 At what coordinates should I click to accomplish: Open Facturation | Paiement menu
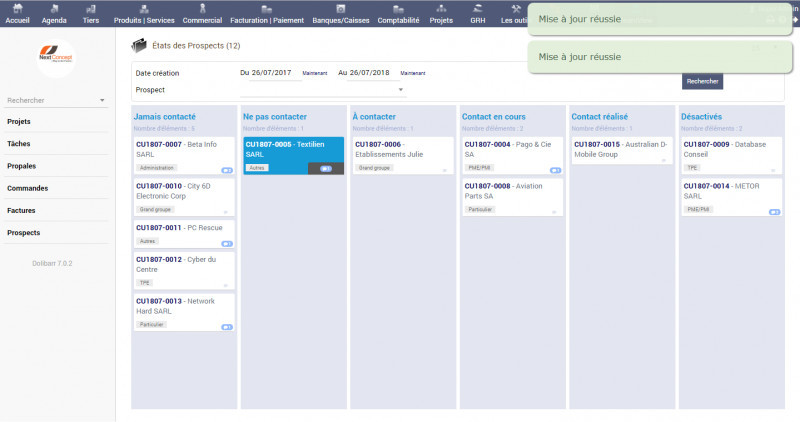[x=267, y=14]
